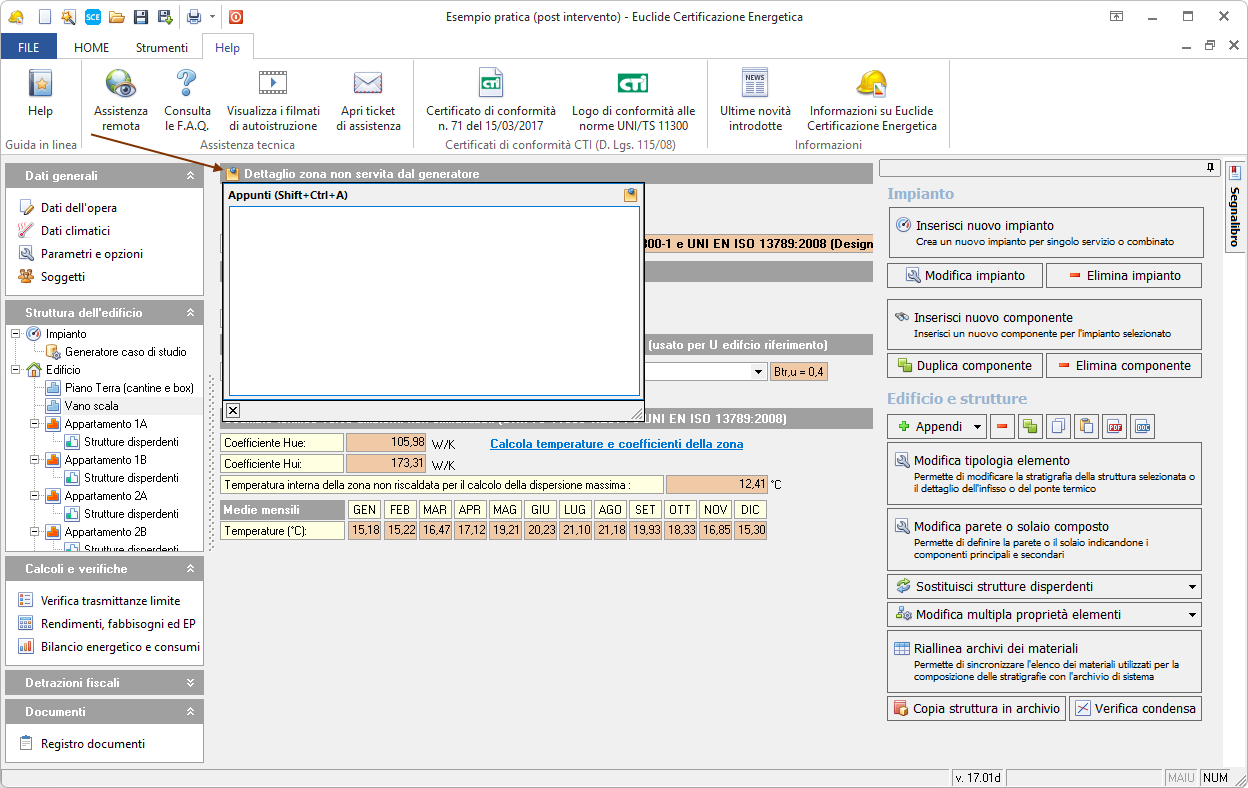Open Apri ticket di assistenza envelope
This screenshot has height=788, width=1248.
pyautogui.click(x=368, y=84)
